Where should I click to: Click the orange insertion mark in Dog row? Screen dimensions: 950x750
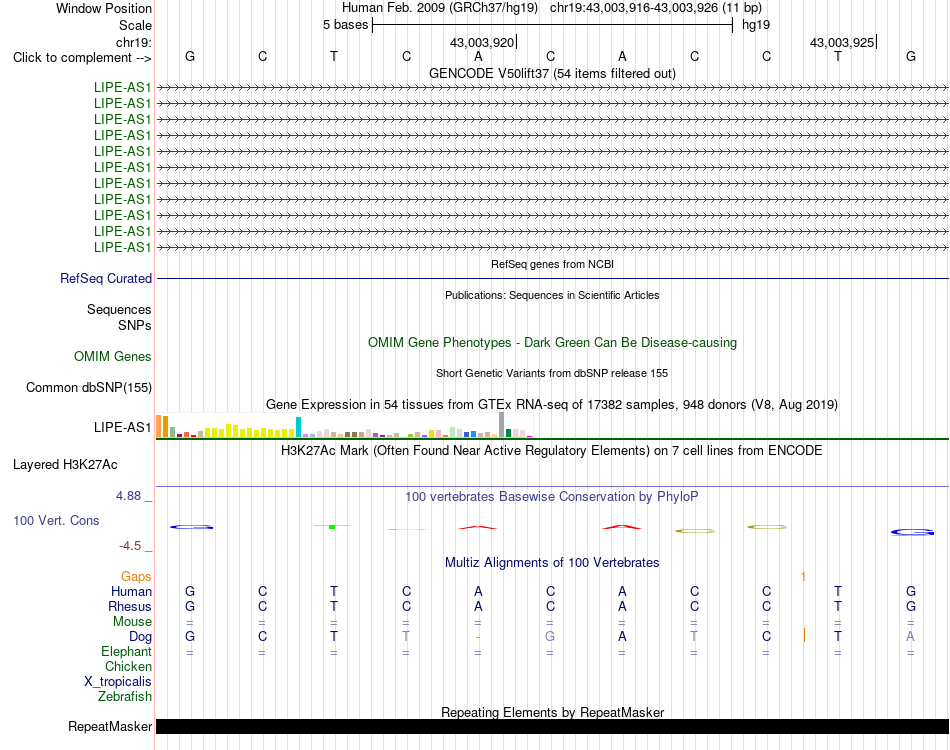(x=804, y=636)
